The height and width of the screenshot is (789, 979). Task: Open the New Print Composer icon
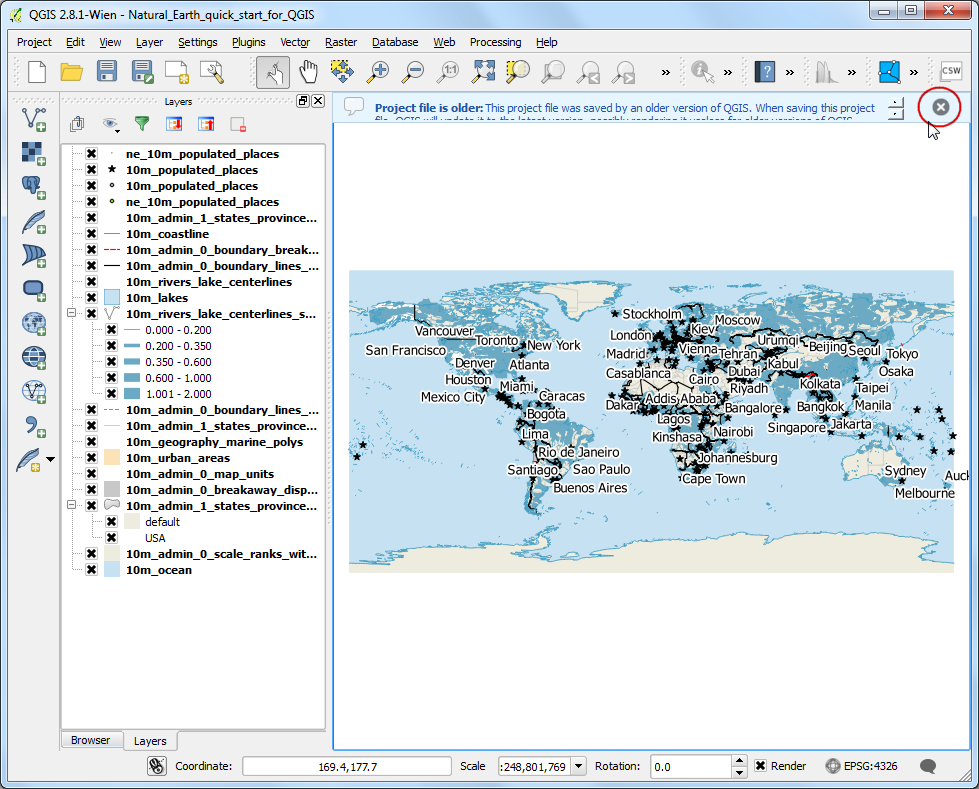(x=177, y=72)
